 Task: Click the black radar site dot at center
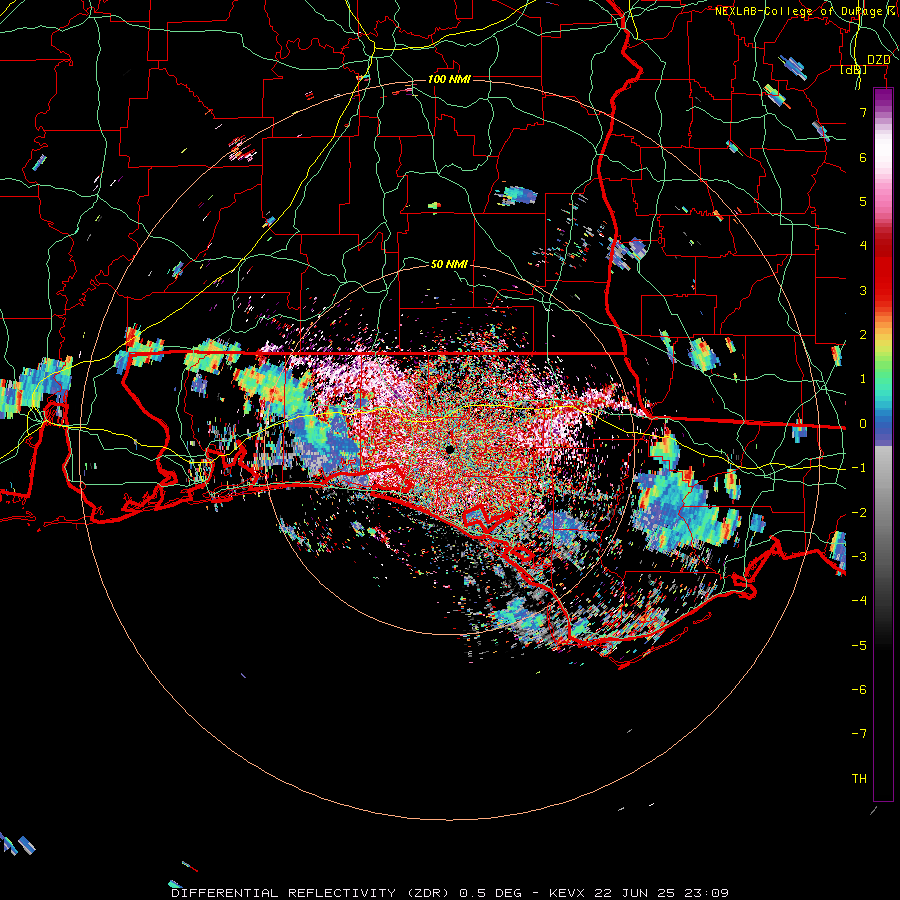pyautogui.click(x=449, y=448)
